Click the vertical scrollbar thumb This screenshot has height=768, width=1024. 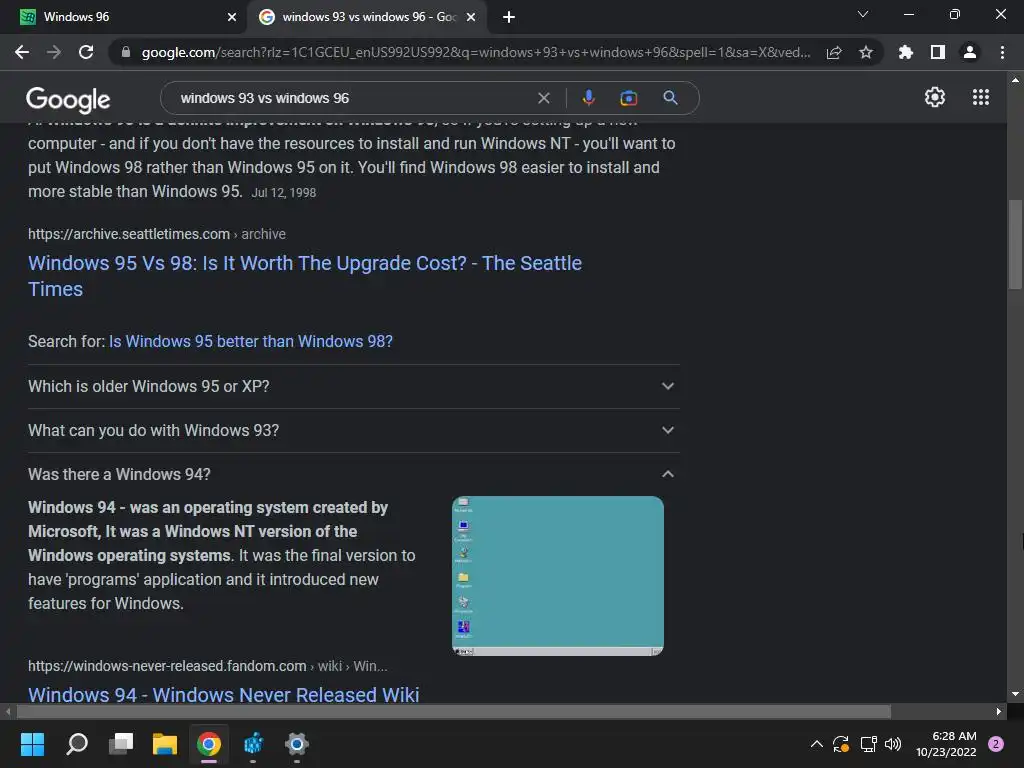[1015, 244]
